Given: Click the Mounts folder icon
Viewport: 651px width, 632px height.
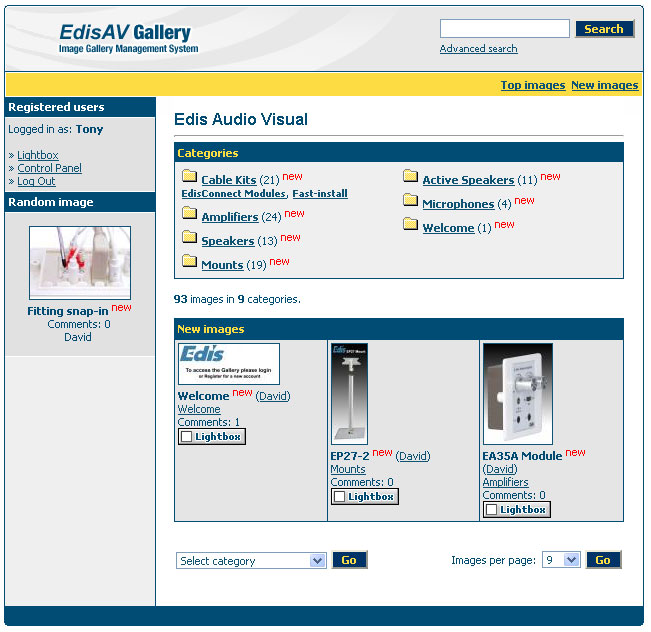Looking at the screenshot, I should click(189, 261).
